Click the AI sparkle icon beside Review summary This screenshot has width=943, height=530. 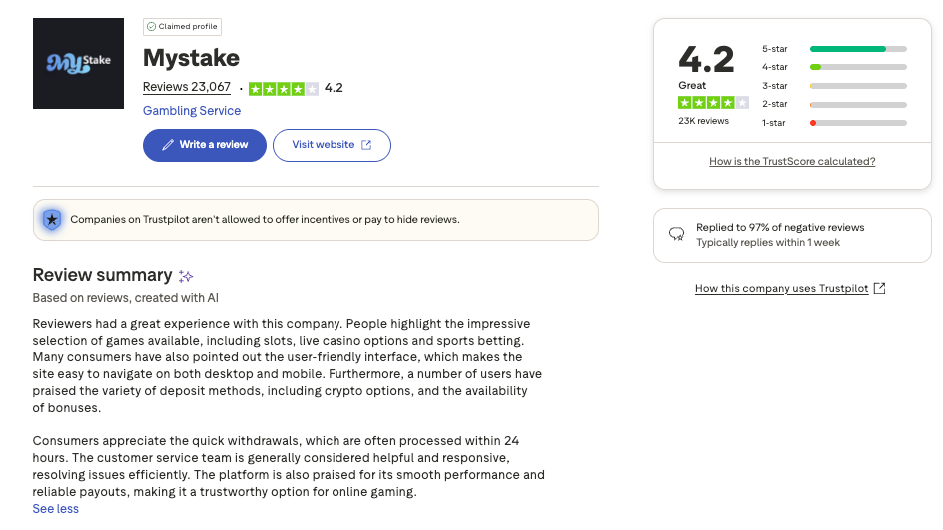[186, 276]
